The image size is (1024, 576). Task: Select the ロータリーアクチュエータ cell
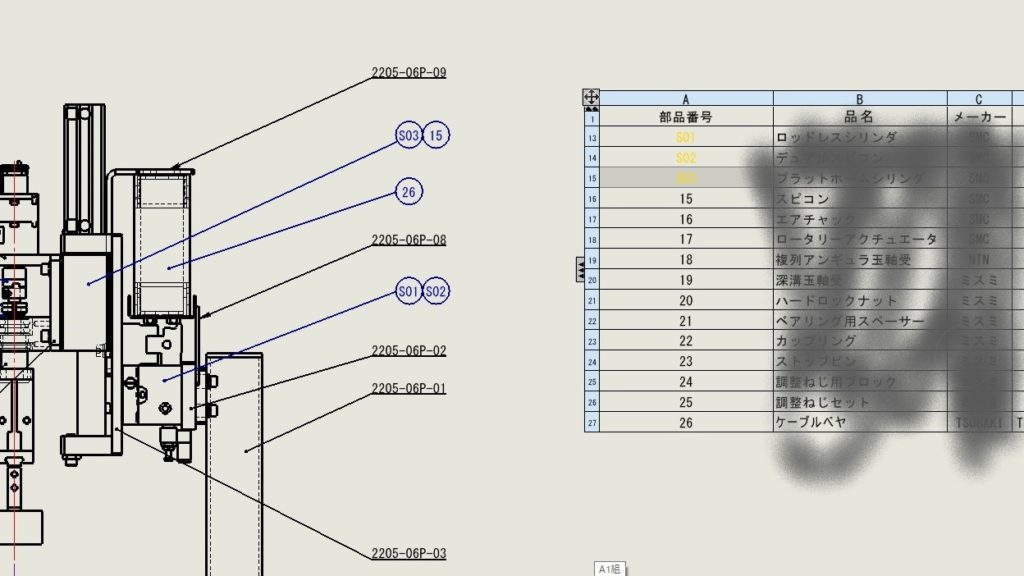tap(859, 240)
